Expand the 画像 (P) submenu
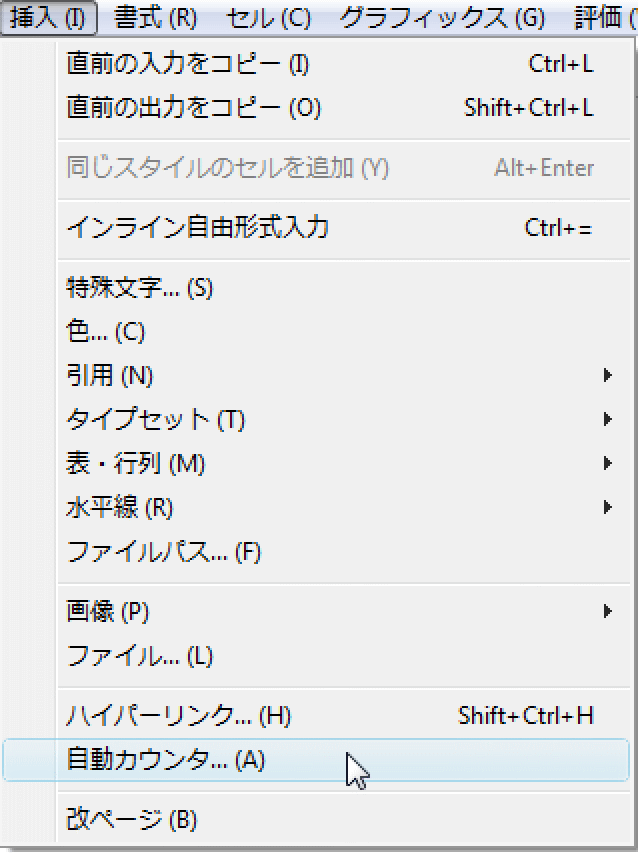 (343, 612)
